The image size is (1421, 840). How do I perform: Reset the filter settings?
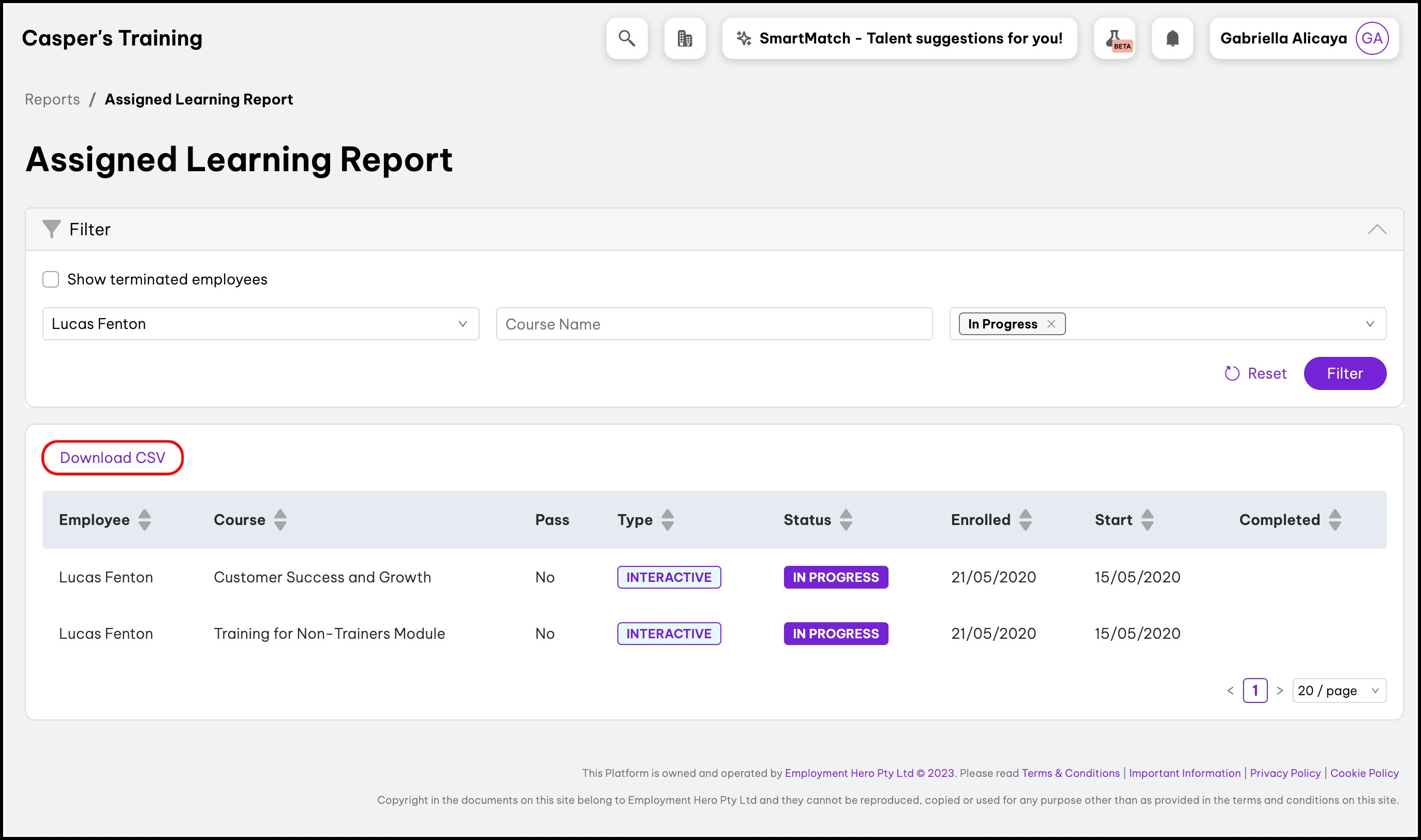pyautogui.click(x=1256, y=373)
